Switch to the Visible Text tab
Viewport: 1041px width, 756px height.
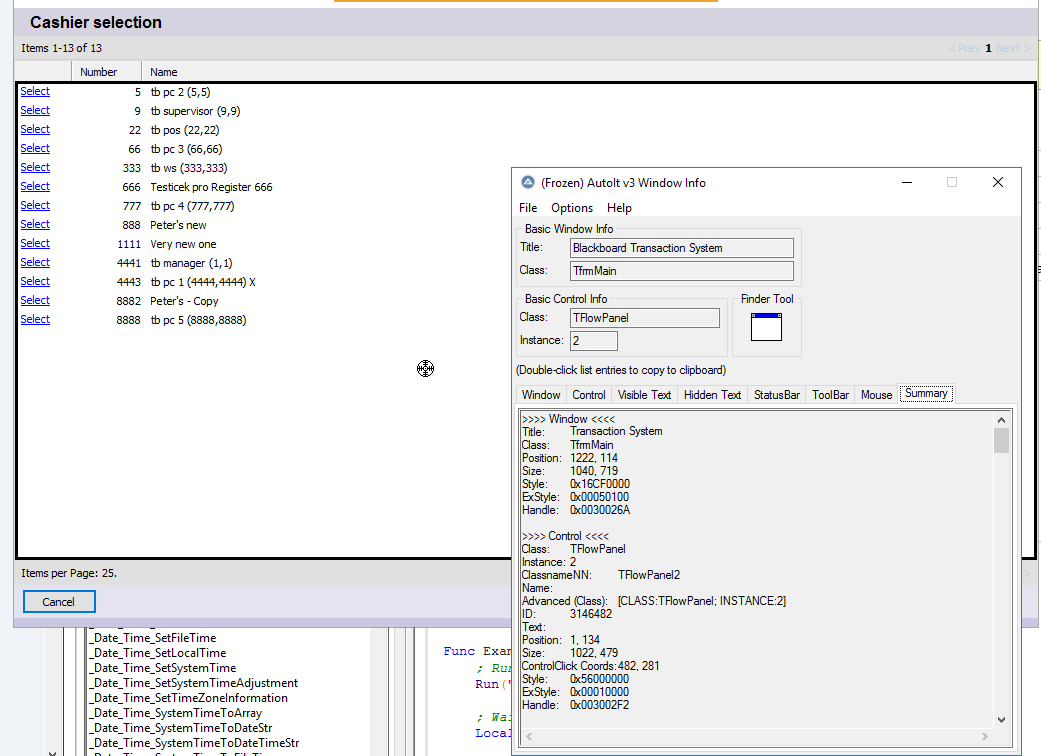644,395
